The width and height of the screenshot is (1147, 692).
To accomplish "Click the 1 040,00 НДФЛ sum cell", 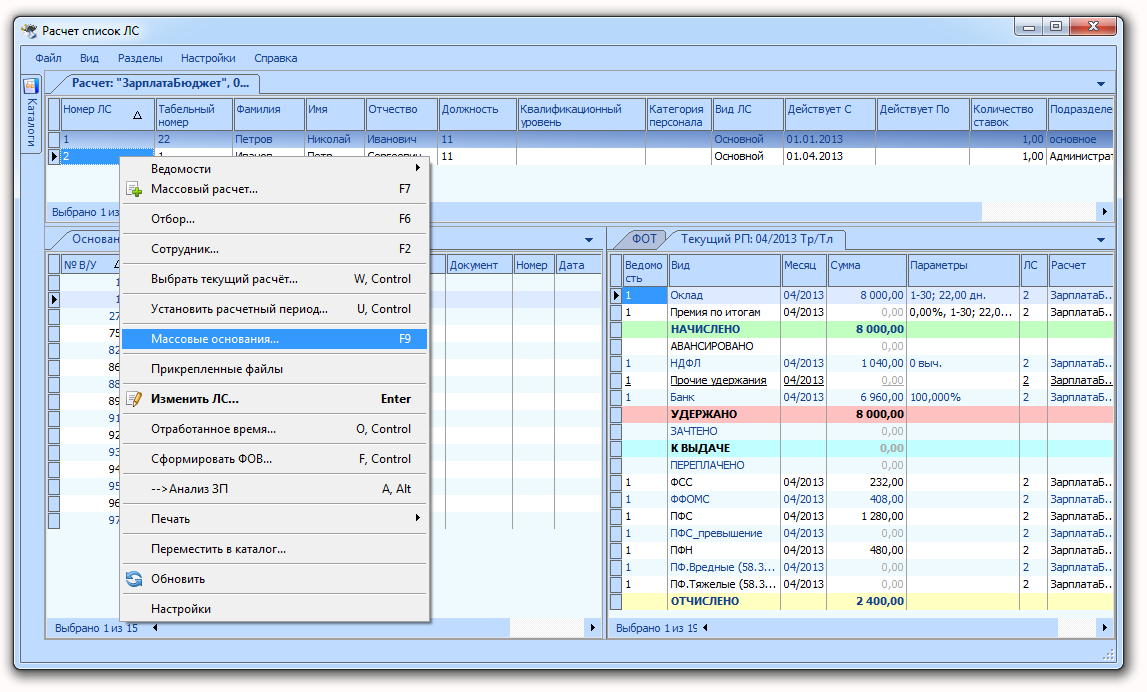I will pos(867,364).
